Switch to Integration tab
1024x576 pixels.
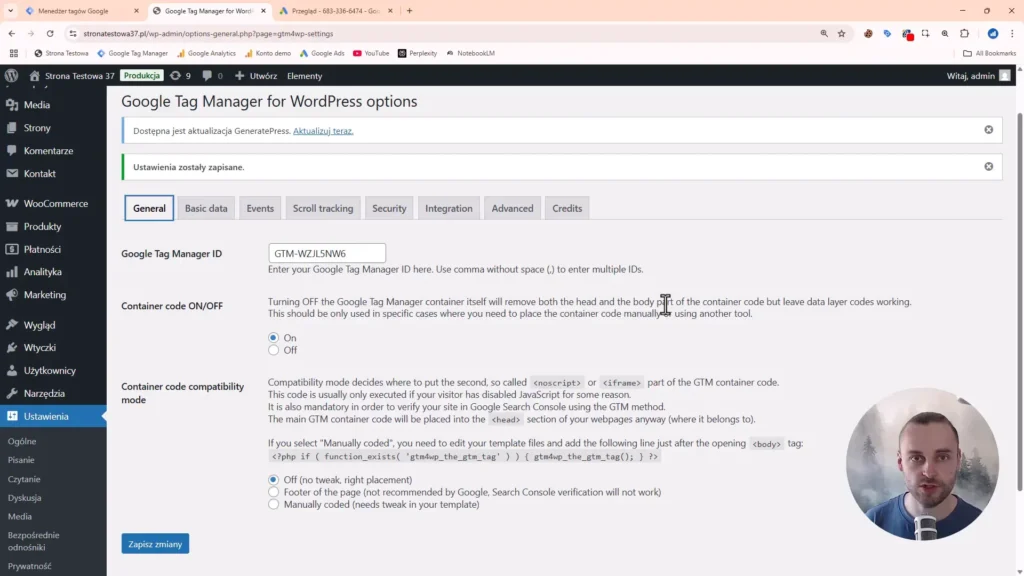pos(449,208)
